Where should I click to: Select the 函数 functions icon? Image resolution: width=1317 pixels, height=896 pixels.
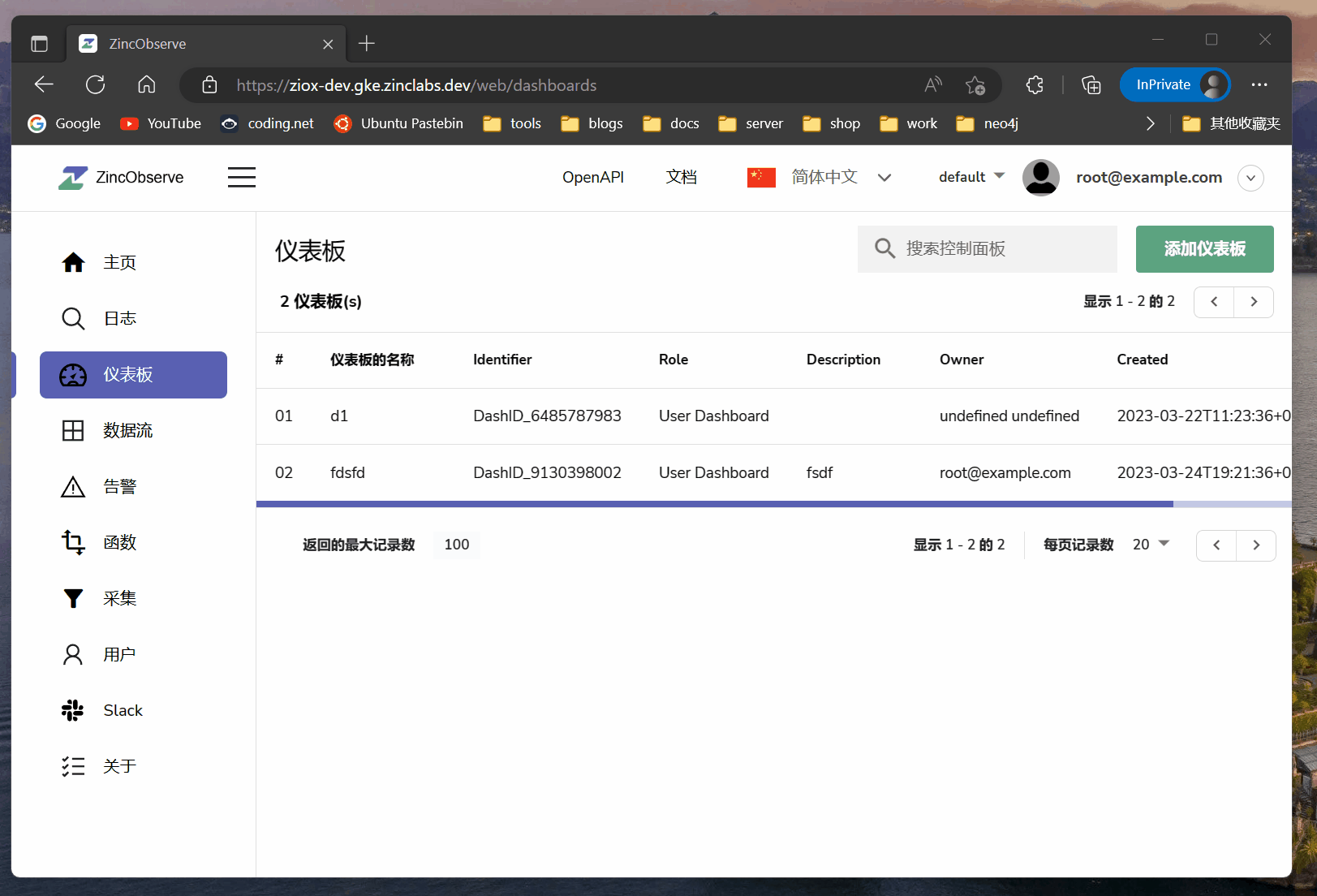point(73,542)
